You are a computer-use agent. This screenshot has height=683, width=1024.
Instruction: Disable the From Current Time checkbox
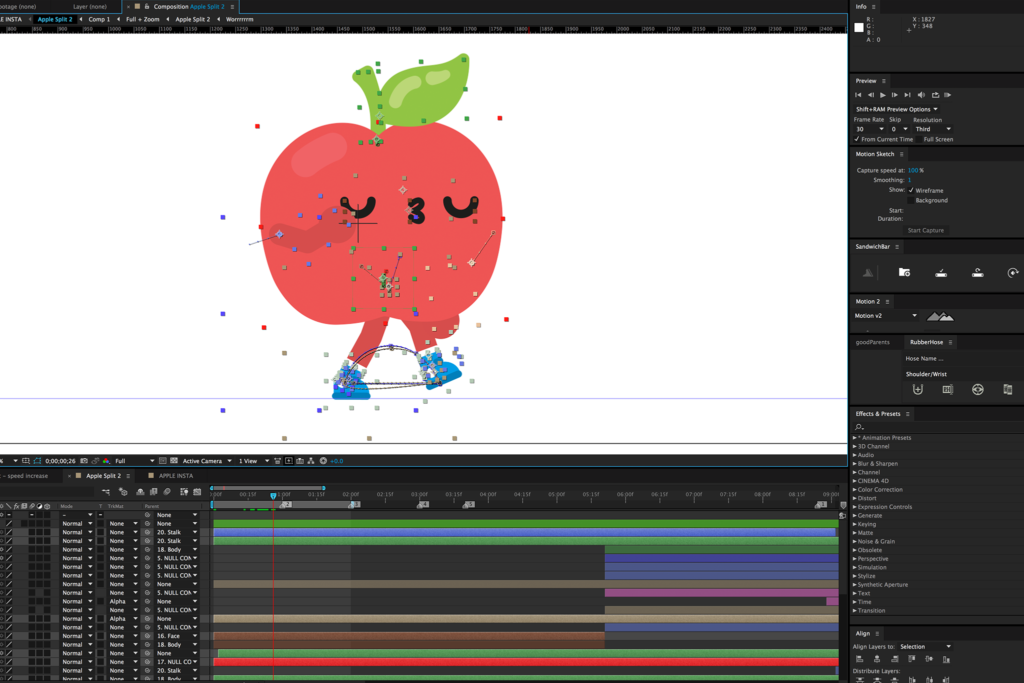pos(857,139)
